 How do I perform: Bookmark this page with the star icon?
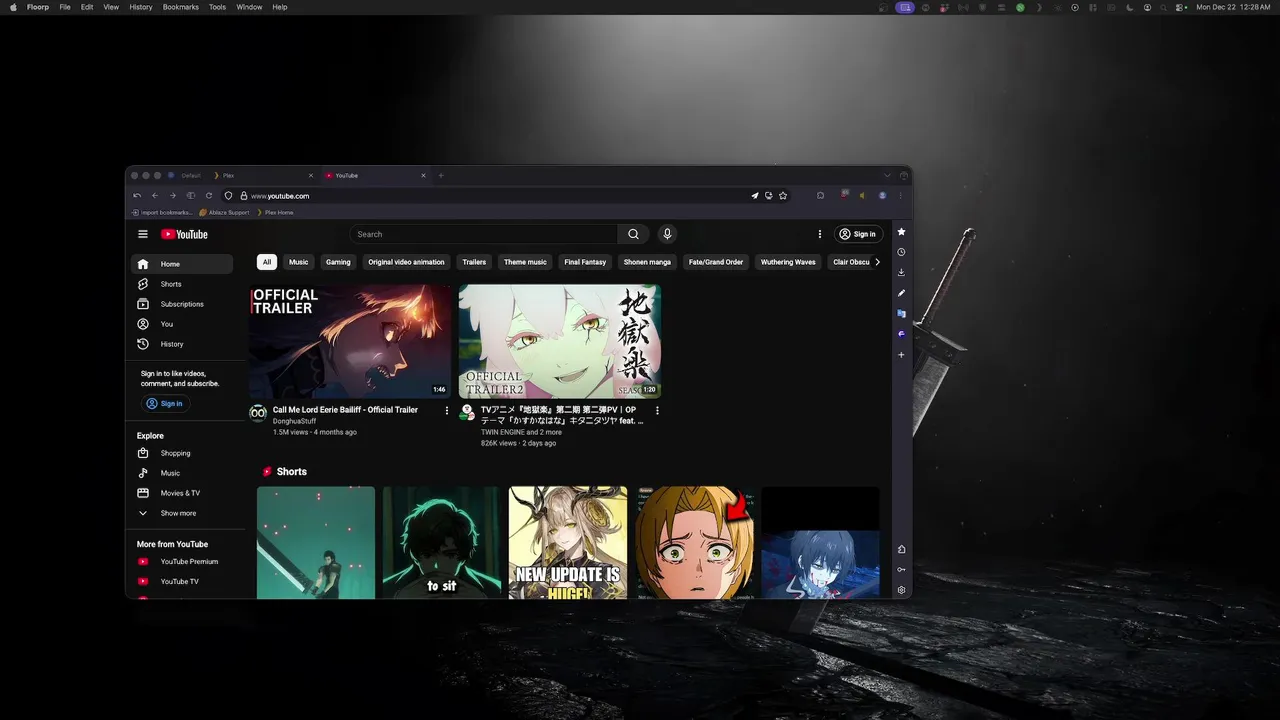[783, 196]
